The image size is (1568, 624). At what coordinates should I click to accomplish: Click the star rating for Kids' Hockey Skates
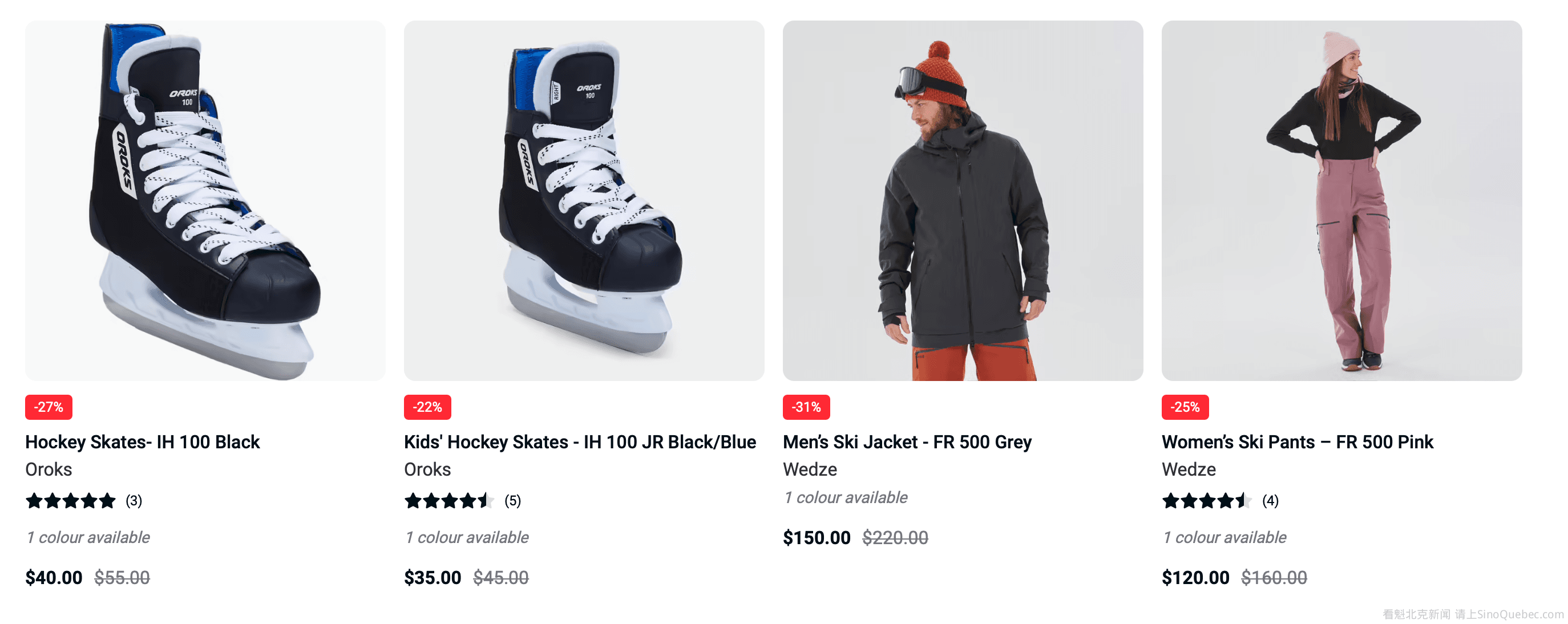tap(449, 501)
